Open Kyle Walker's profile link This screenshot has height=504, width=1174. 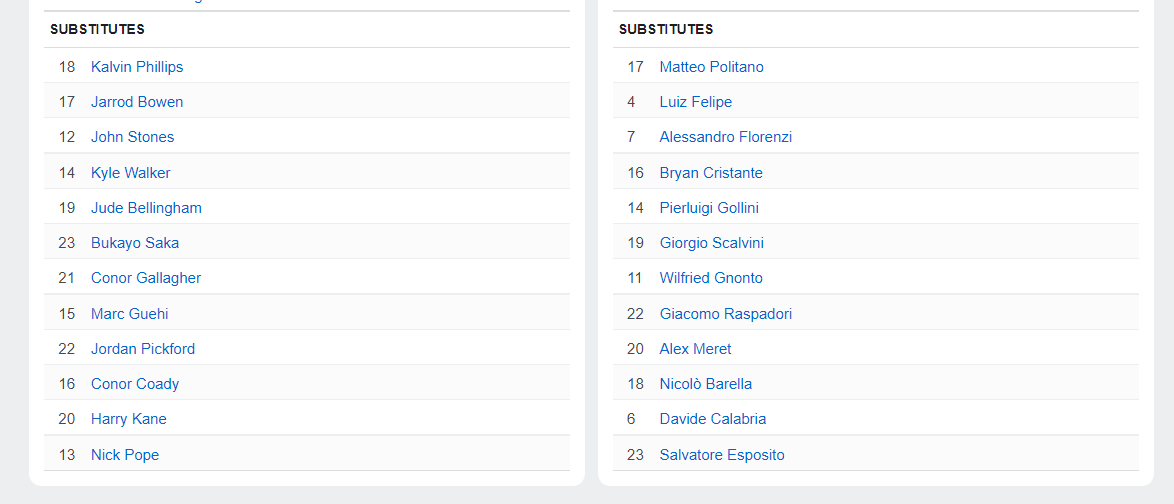[130, 173]
